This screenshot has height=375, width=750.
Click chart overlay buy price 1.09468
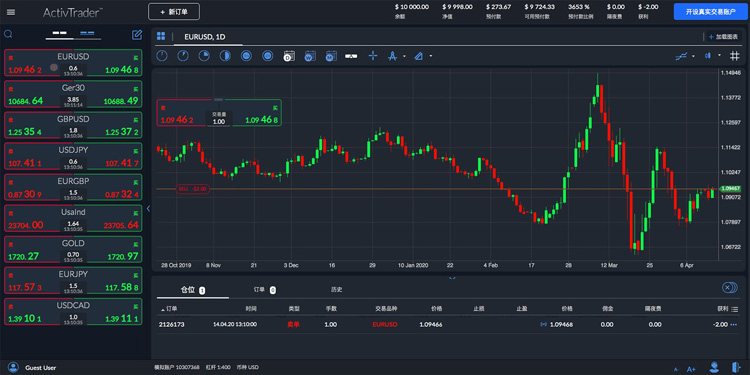[x=262, y=121]
